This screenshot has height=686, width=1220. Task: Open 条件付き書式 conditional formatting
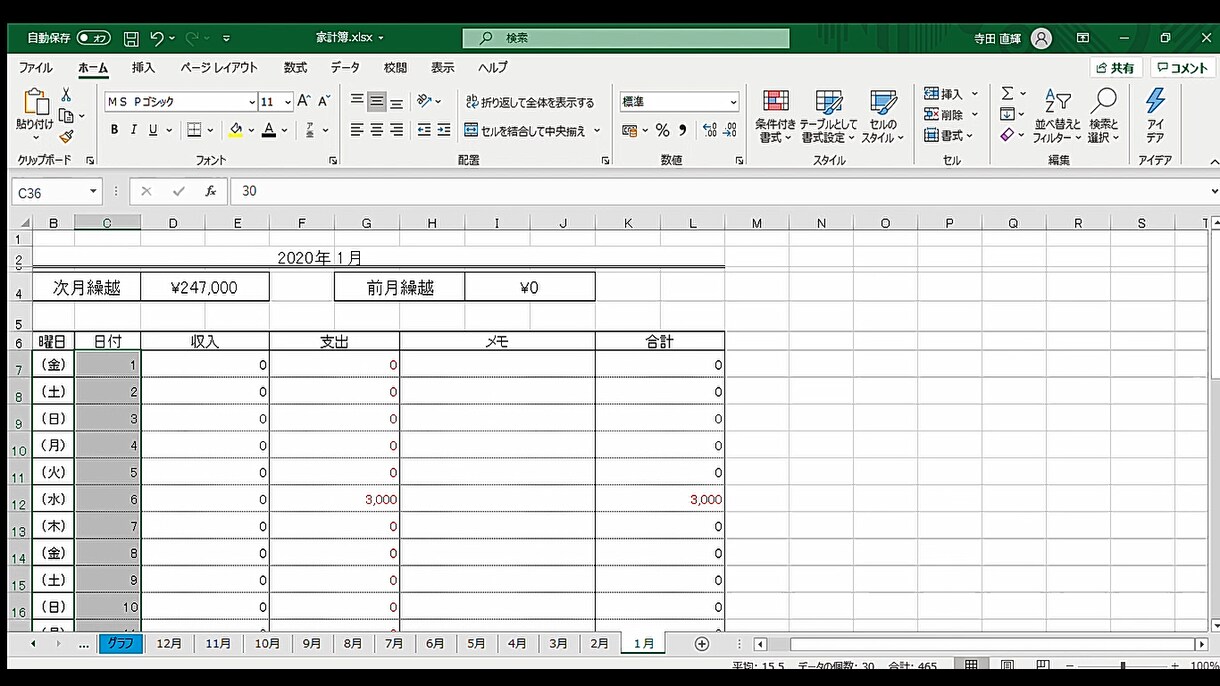pyautogui.click(x=775, y=116)
